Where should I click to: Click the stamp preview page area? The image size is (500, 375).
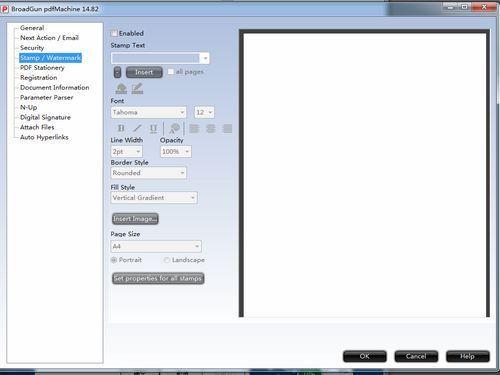(x=365, y=175)
